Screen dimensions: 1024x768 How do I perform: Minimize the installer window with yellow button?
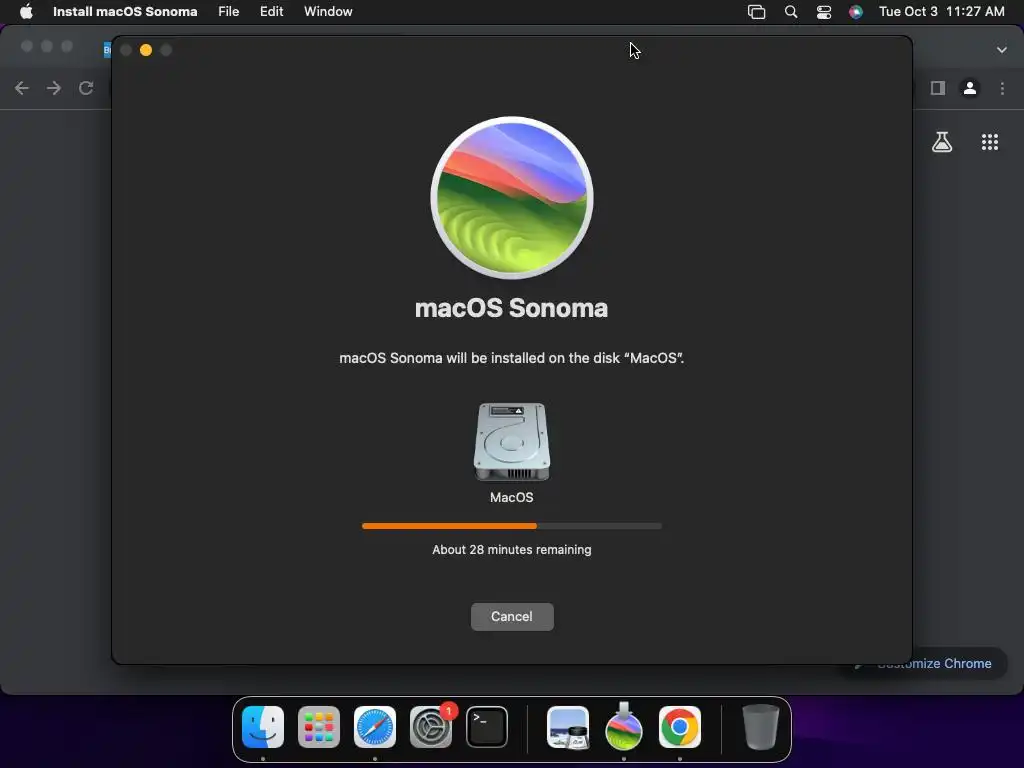point(146,50)
